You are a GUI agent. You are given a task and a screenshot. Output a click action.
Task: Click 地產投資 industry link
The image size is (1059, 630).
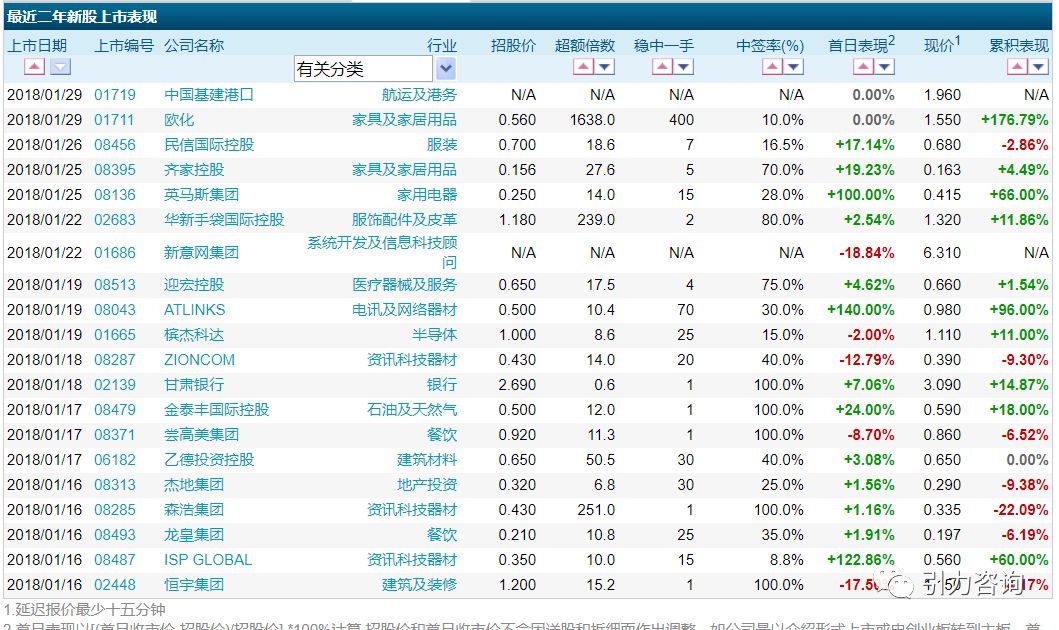tap(427, 484)
